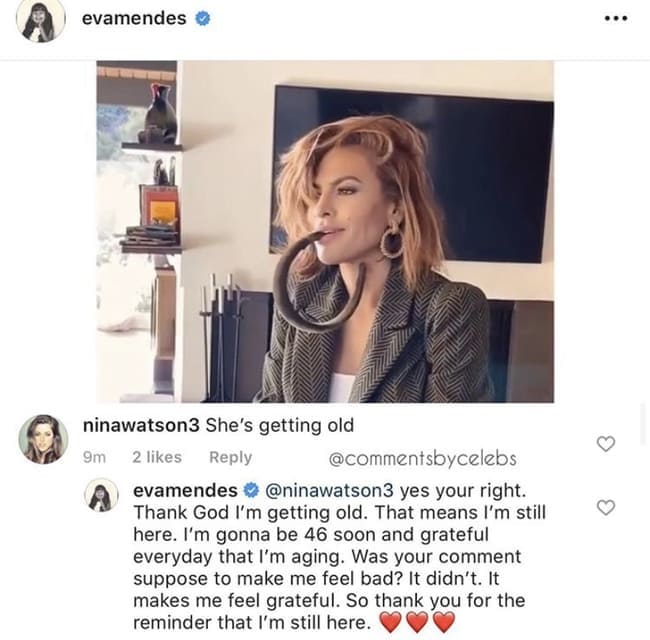Open the three-dot more options menu
This screenshot has width=650, height=640.
click(616, 18)
